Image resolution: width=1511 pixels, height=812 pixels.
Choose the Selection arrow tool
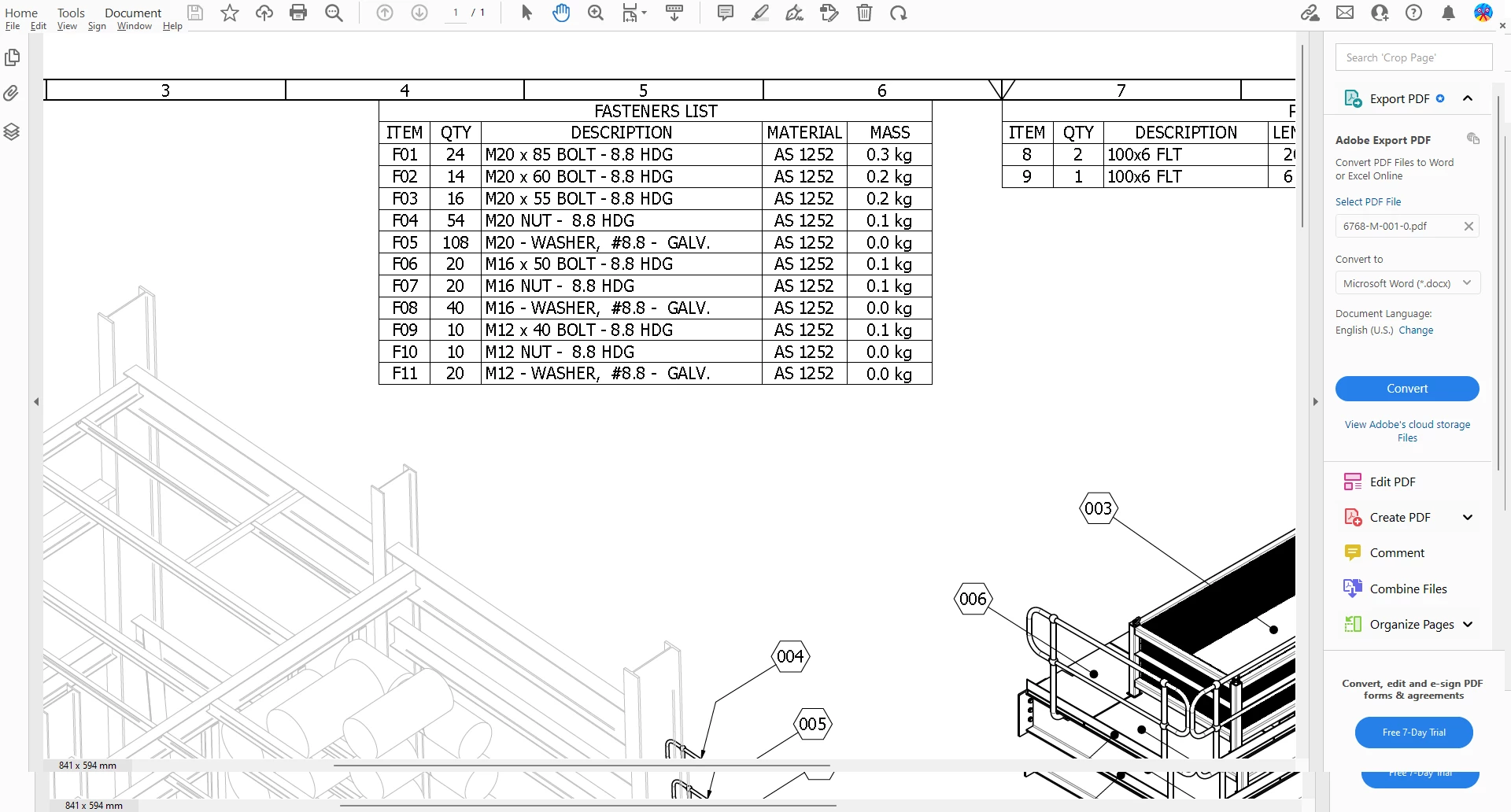tap(526, 13)
